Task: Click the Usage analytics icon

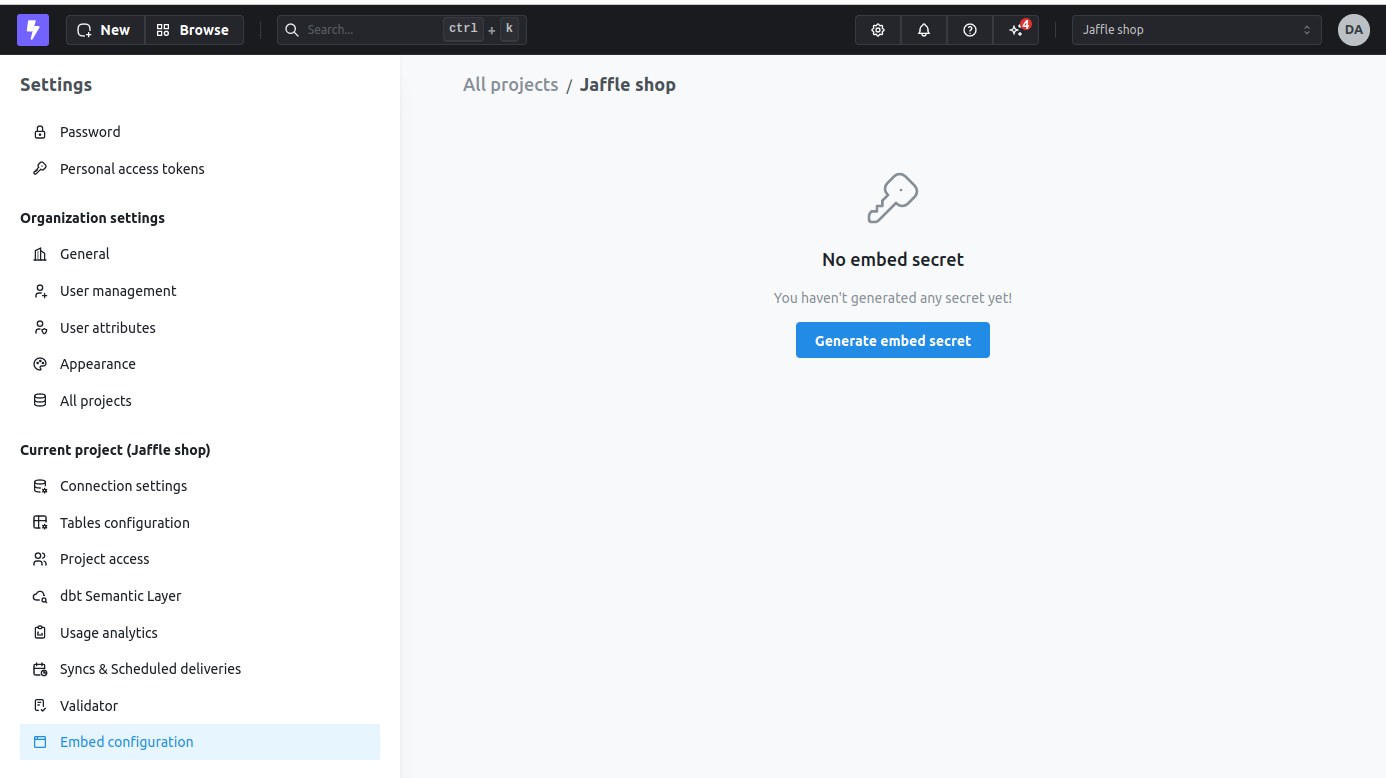Action: pyautogui.click(x=40, y=632)
